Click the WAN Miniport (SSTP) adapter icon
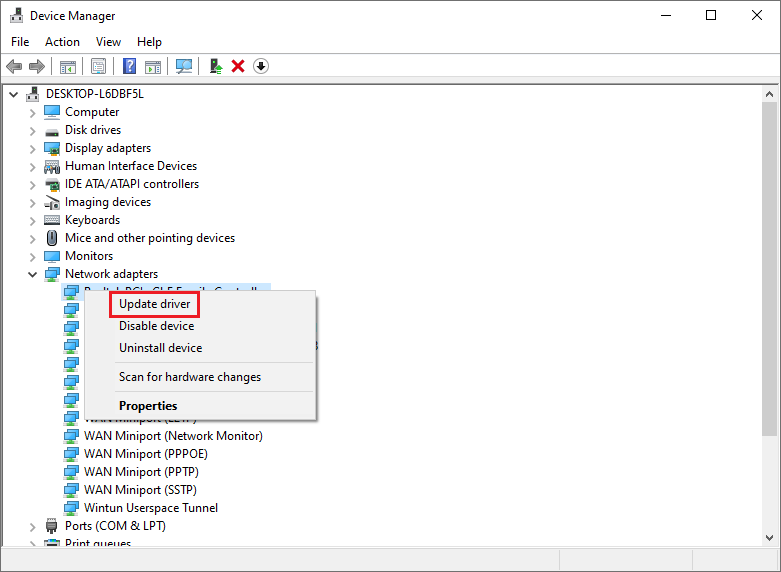Screen dimensions: 781x572 tap(71, 490)
